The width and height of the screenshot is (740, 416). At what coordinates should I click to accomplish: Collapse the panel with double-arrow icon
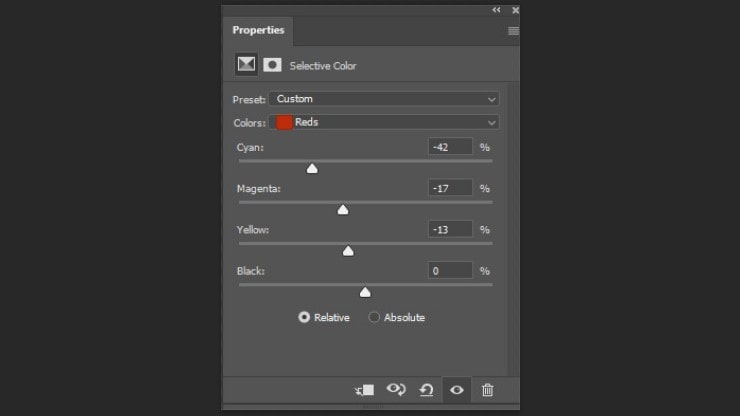coord(497,10)
